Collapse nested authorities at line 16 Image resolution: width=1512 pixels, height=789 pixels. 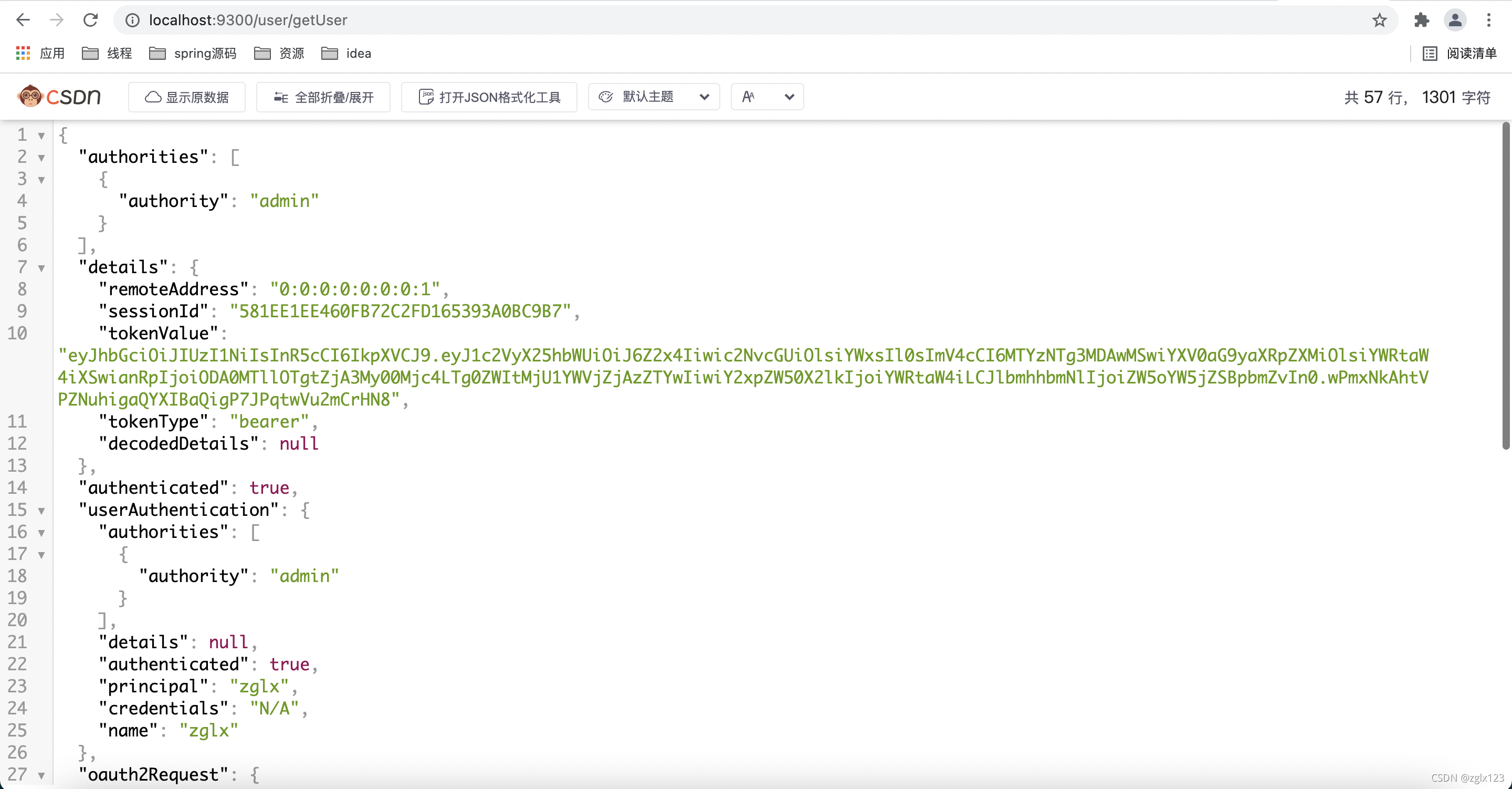coord(41,533)
